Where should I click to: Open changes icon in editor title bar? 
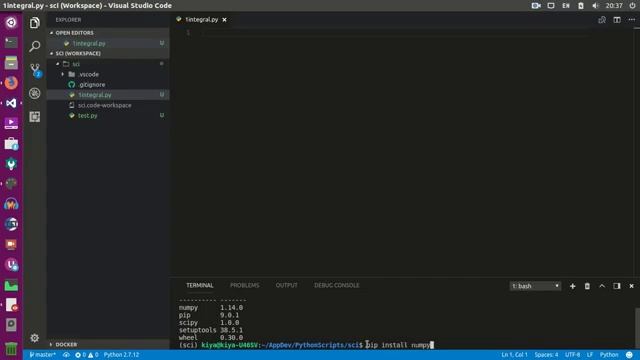[x=602, y=20]
